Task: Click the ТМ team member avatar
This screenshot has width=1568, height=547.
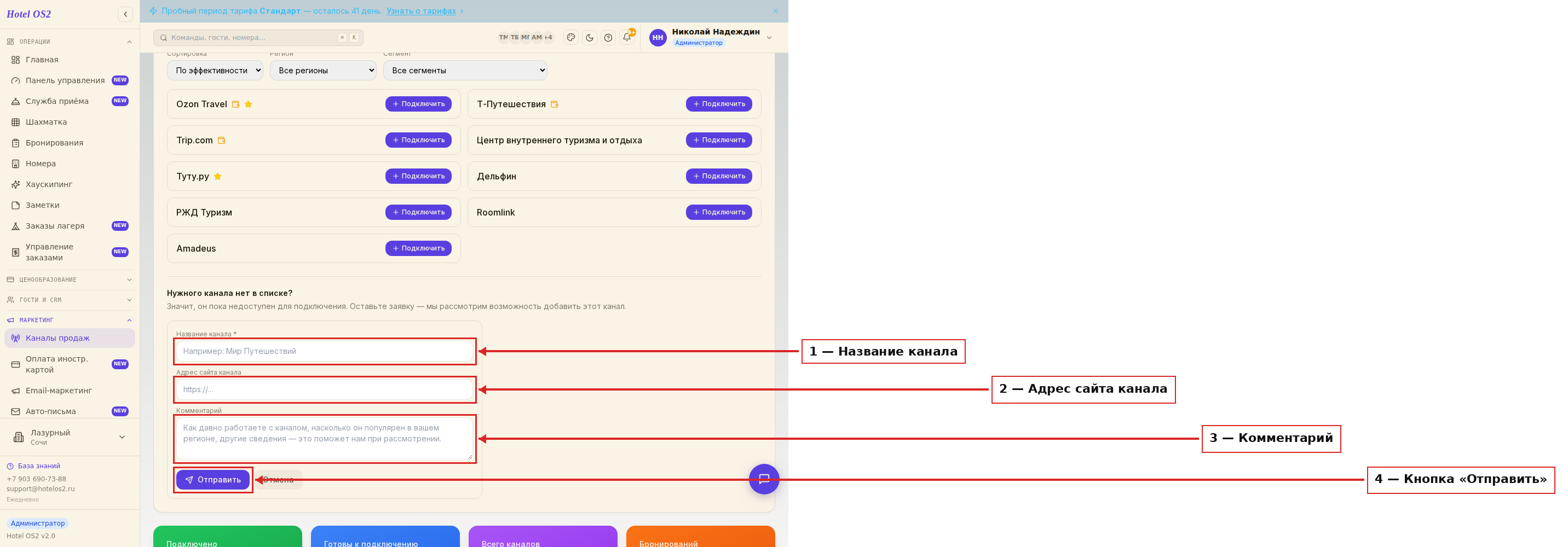Action: (503, 38)
